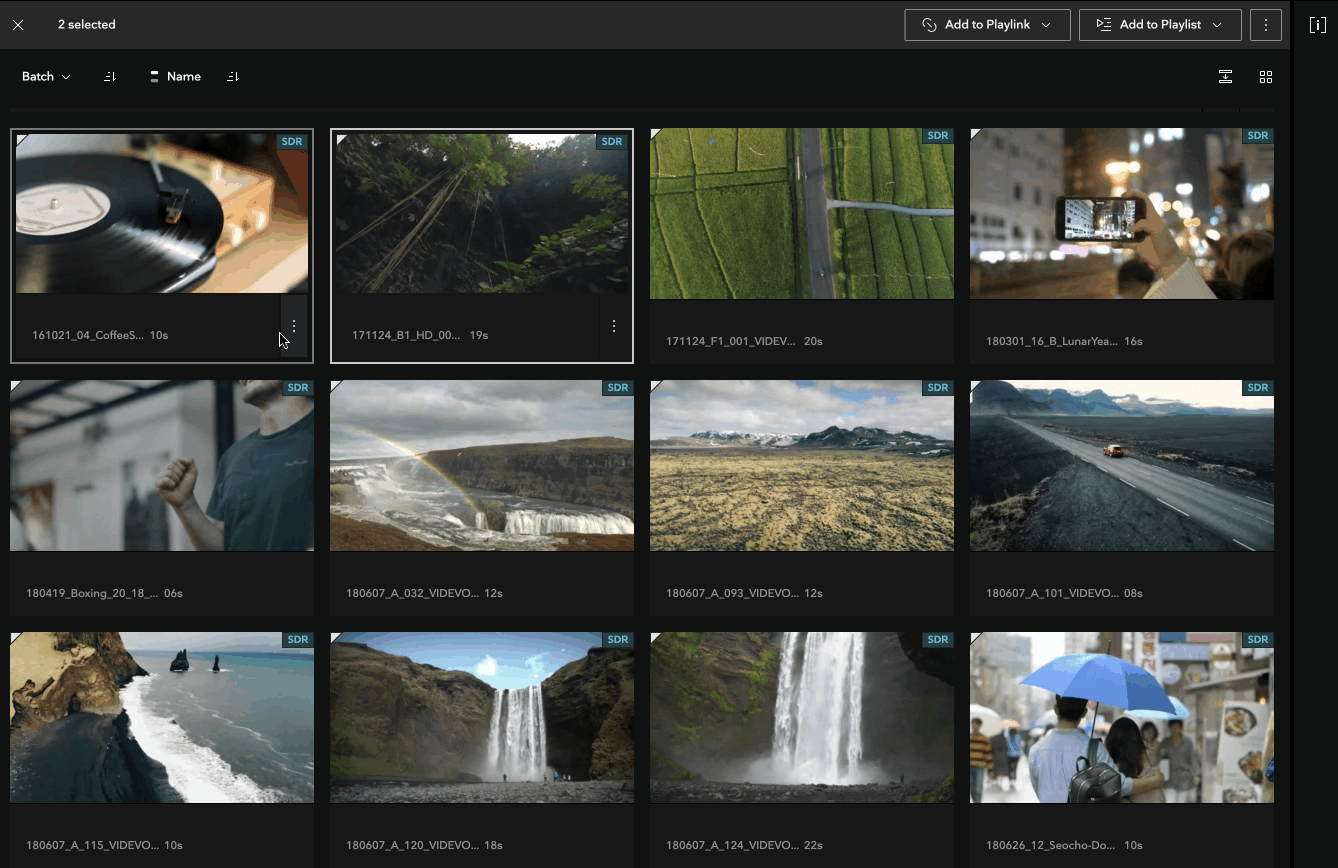
Task: Click SDR badge on 180419_Boxing clip
Action: coord(298,388)
